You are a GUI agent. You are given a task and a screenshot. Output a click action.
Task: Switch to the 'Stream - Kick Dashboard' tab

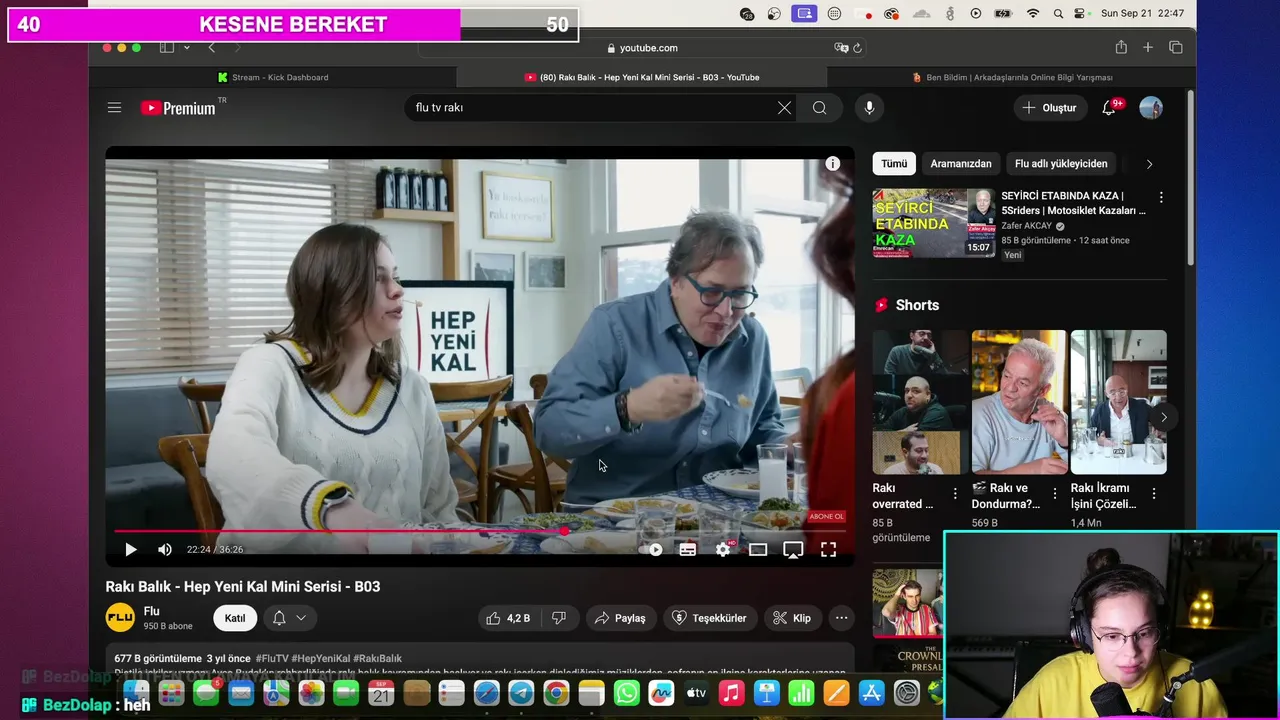[273, 77]
